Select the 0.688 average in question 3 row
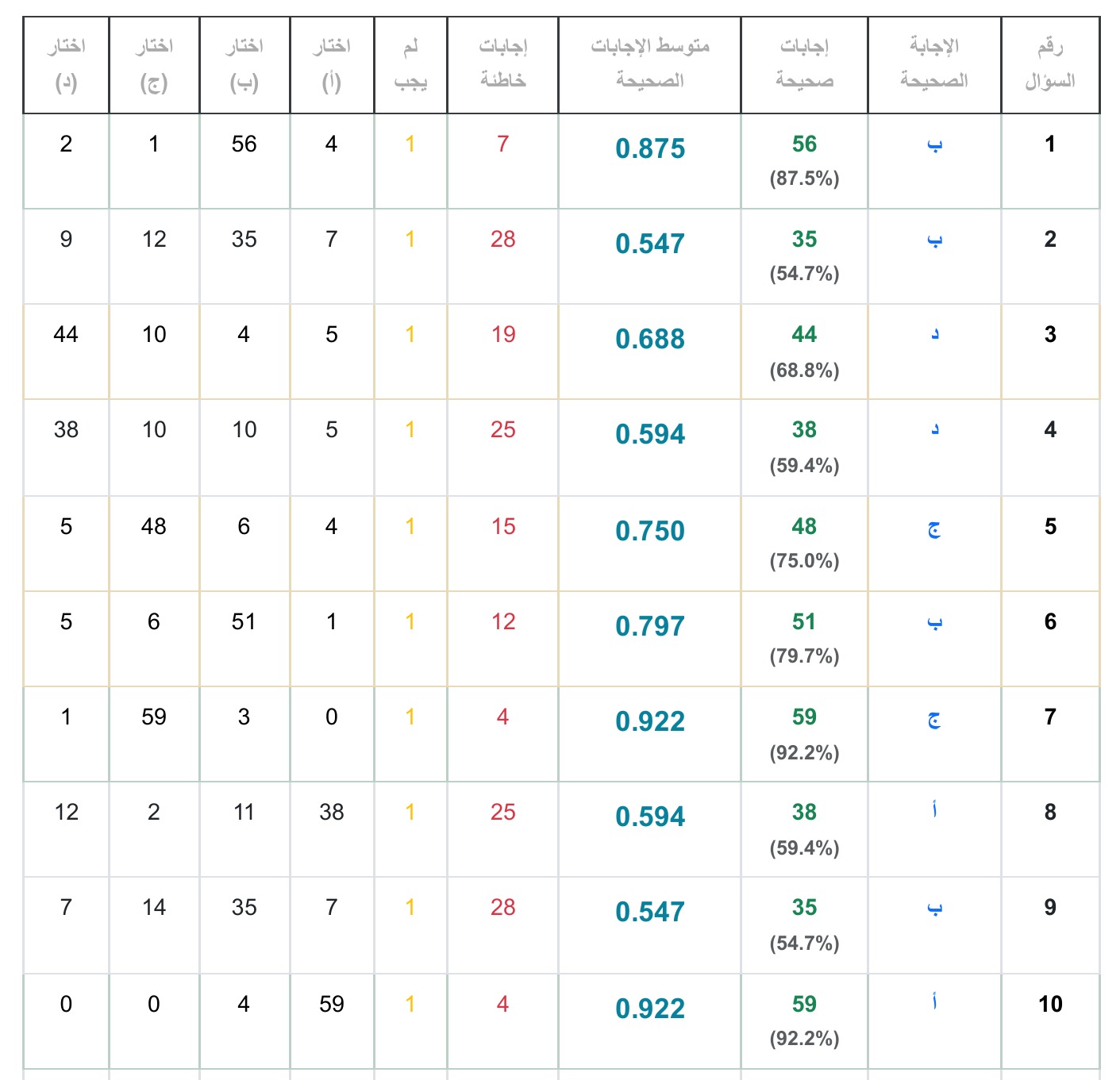The width and height of the screenshot is (1120, 1080). pyautogui.click(x=649, y=339)
